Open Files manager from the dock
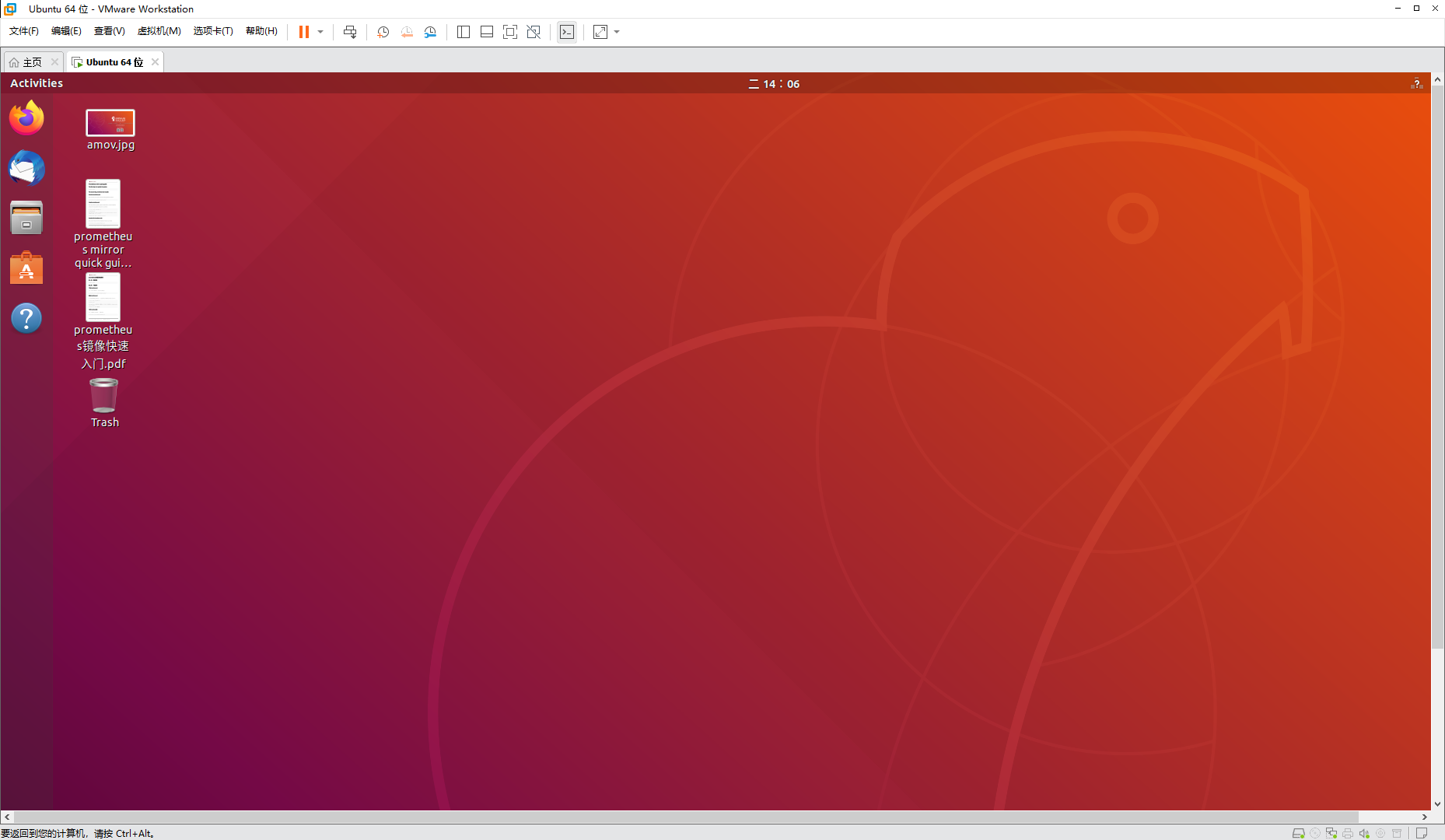 [x=26, y=218]
